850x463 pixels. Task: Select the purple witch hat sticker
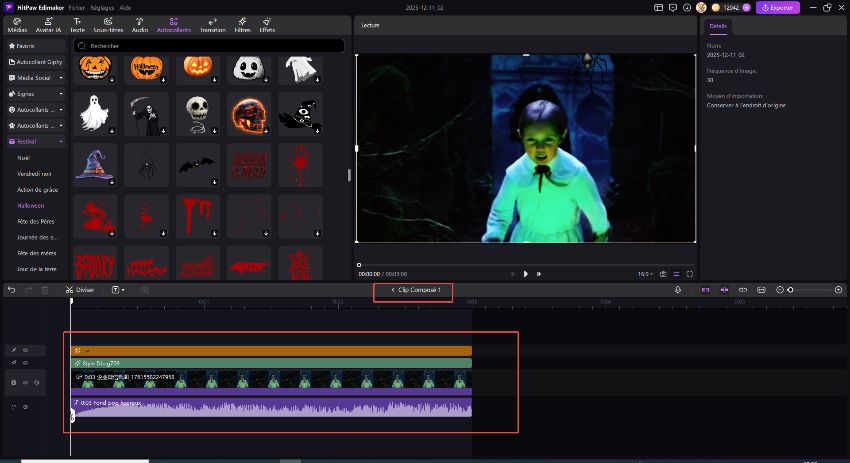(x=95, y=165)
